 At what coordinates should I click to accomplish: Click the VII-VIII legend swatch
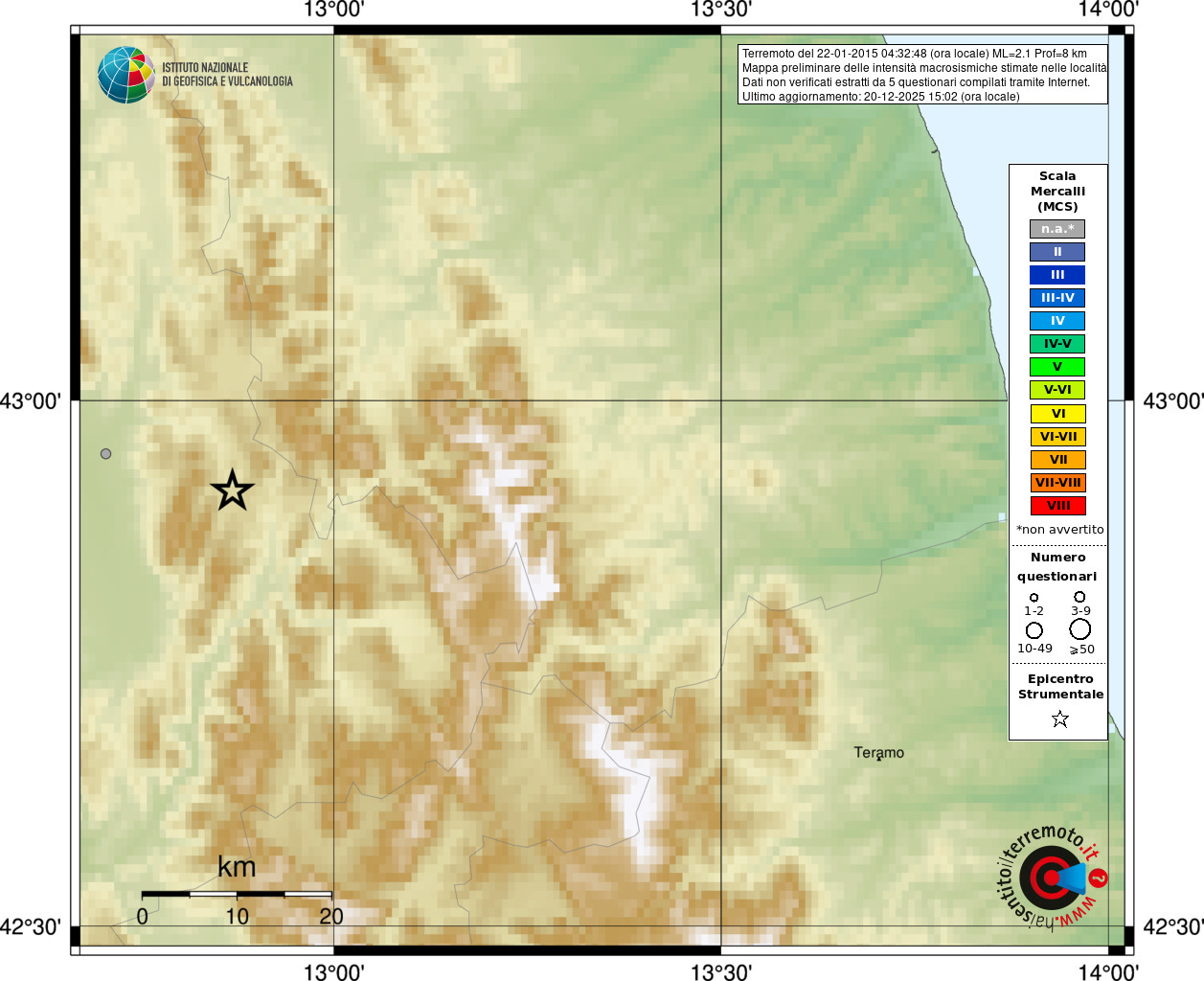click(x=1057, y=483)
